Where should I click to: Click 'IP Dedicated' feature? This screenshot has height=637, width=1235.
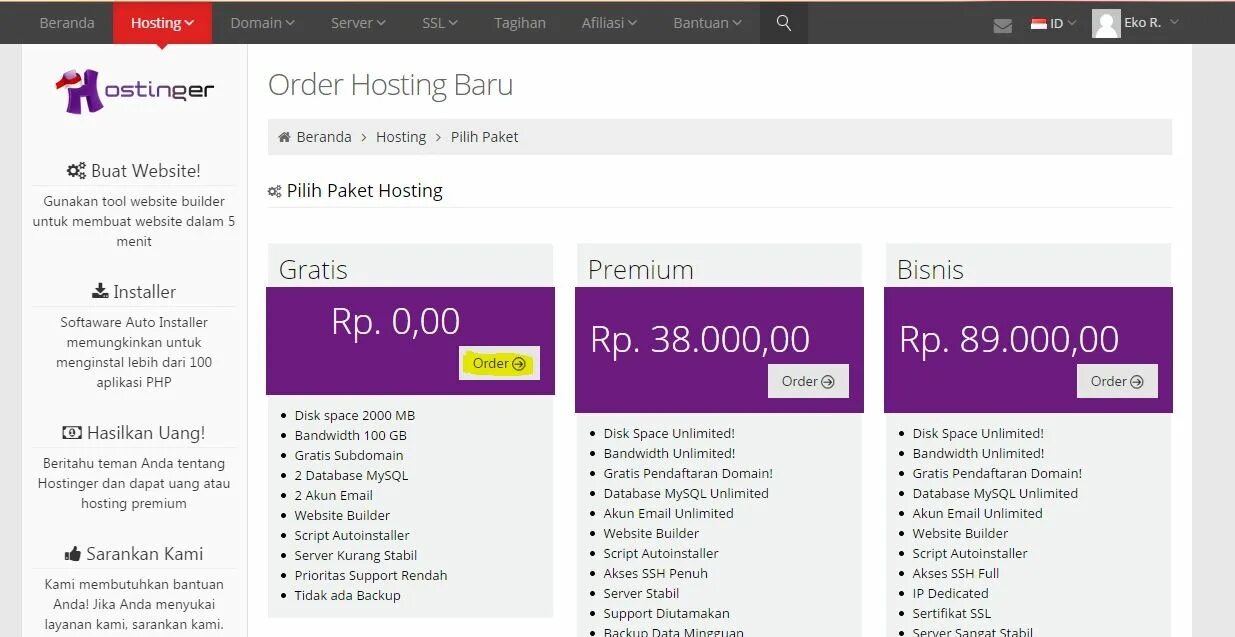[x=950, y=593]
